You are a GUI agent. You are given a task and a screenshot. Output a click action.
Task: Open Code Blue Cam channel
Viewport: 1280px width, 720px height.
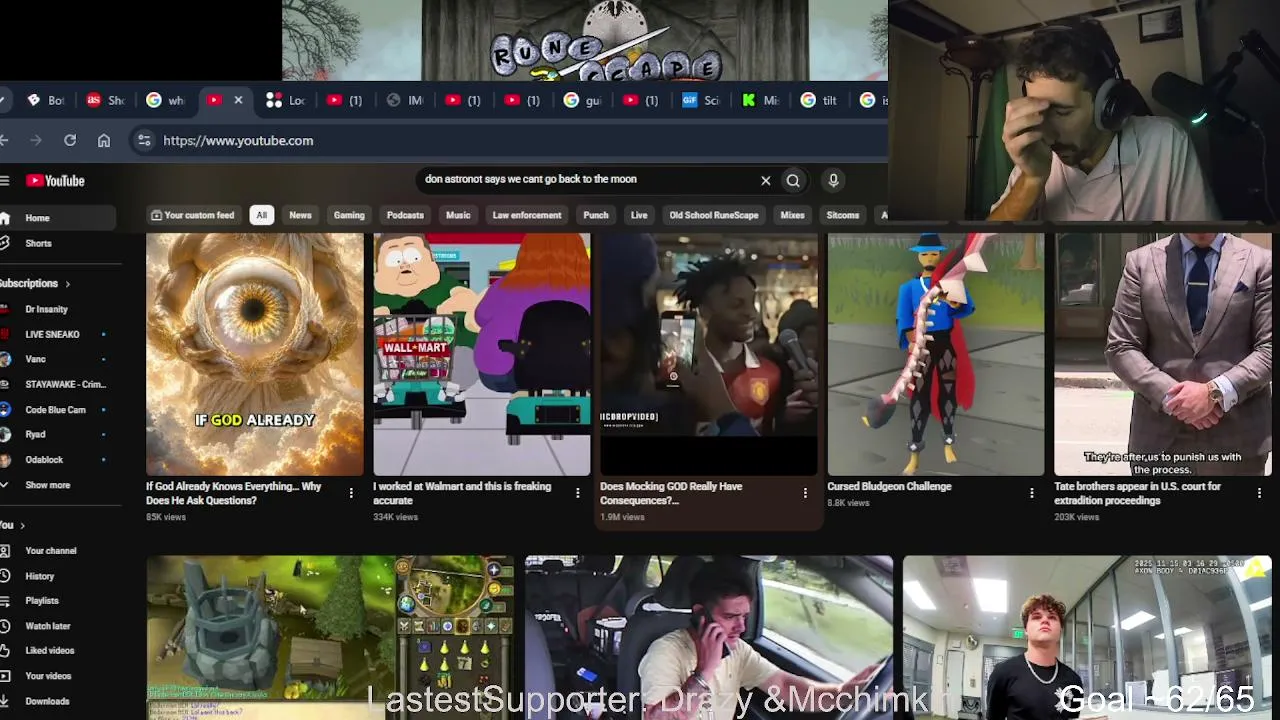pos(58,409)
